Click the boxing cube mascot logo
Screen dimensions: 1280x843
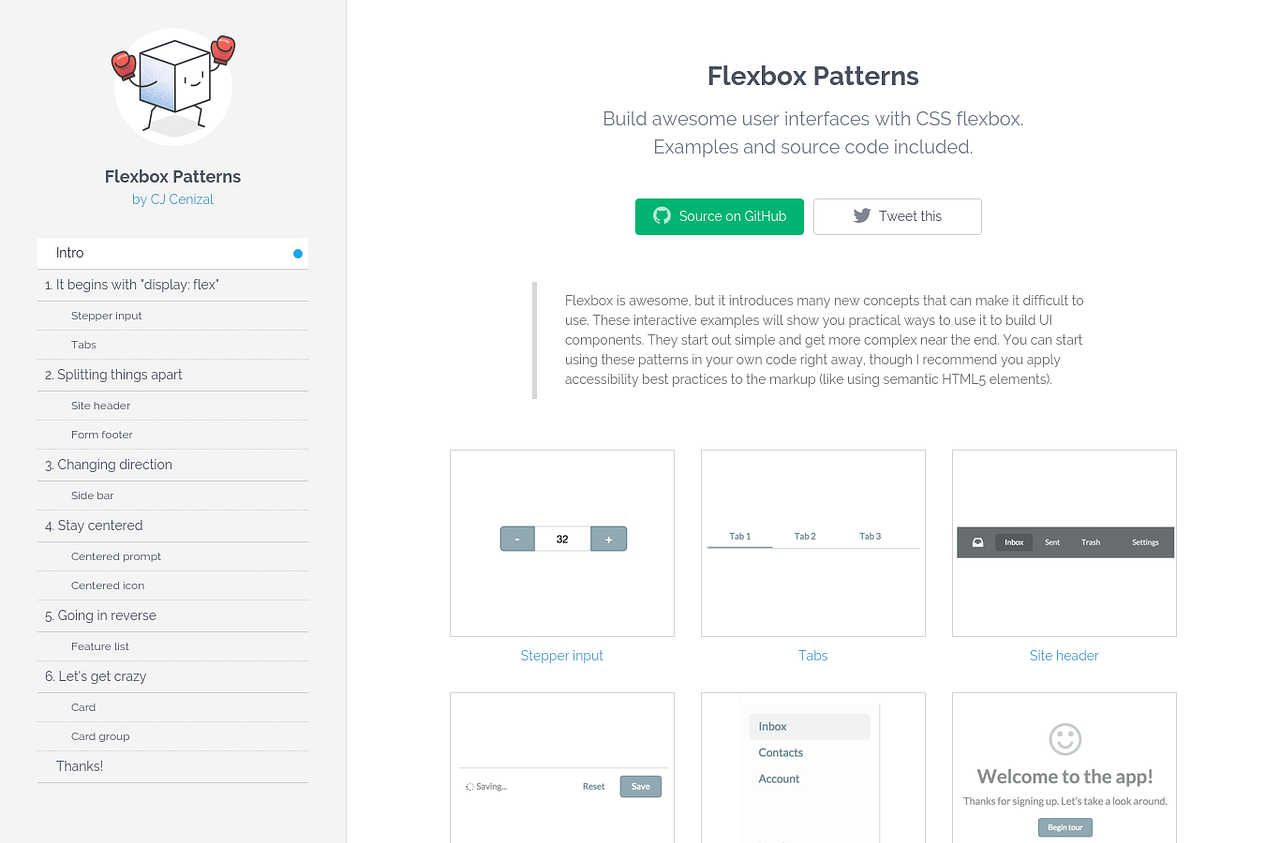click(x=172, y=85)
